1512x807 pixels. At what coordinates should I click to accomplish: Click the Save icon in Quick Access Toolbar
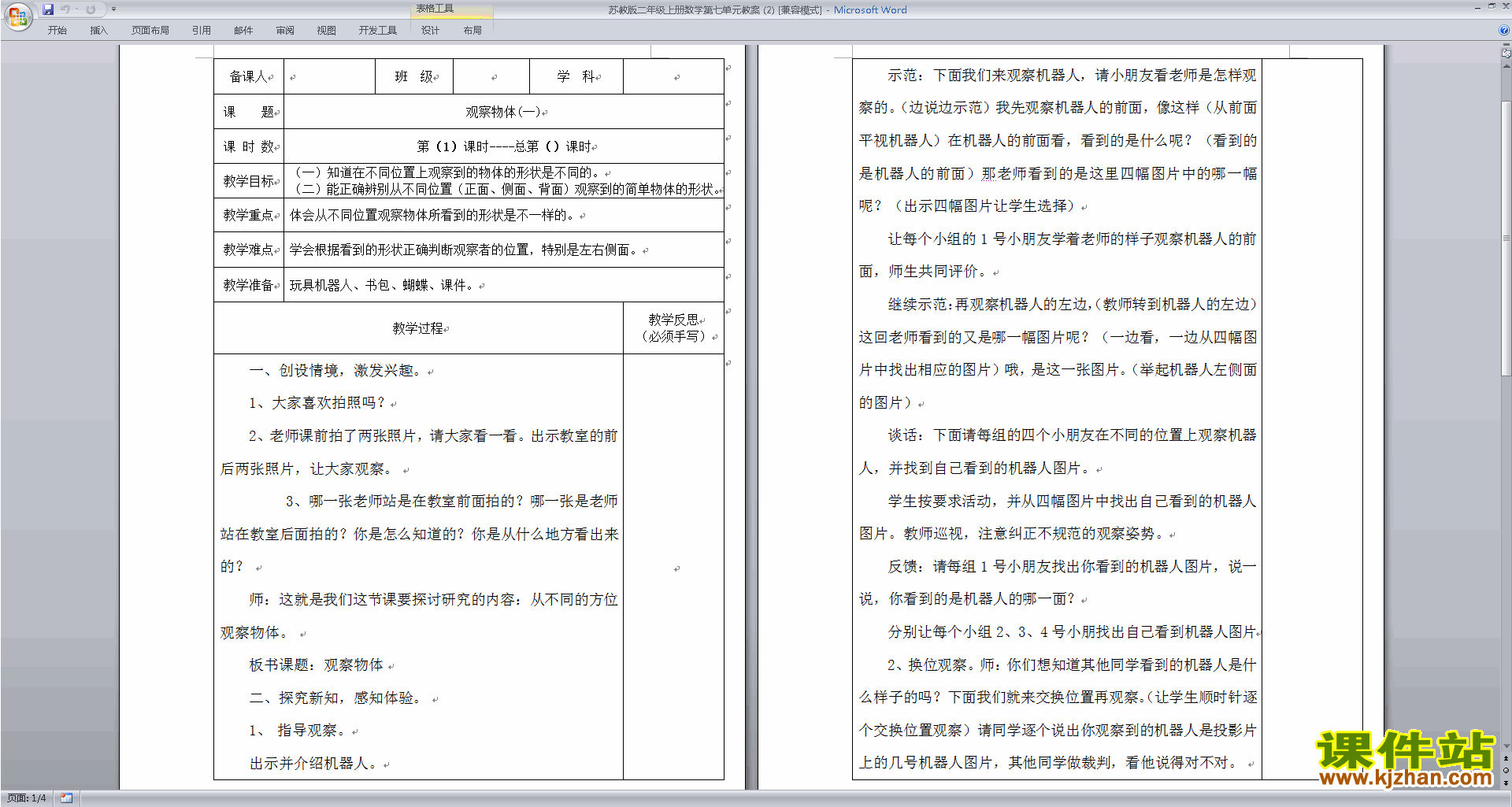48,9
